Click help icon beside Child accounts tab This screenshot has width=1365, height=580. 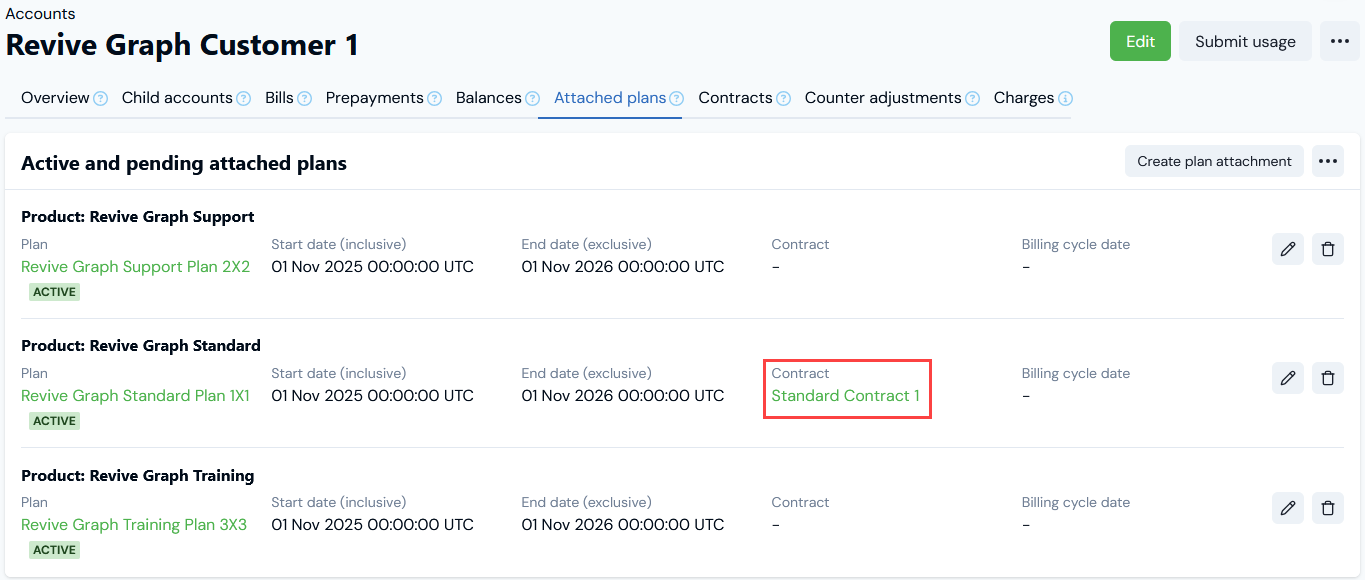(243, 99)
